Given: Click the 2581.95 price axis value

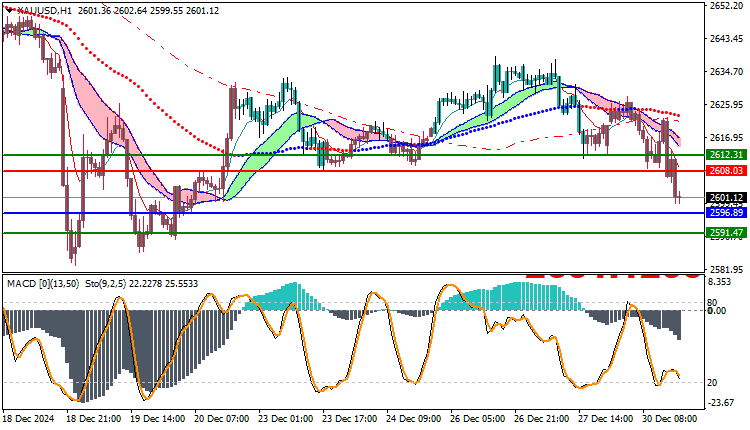Looking at the screenshot, I should click(x=726, y=269).
